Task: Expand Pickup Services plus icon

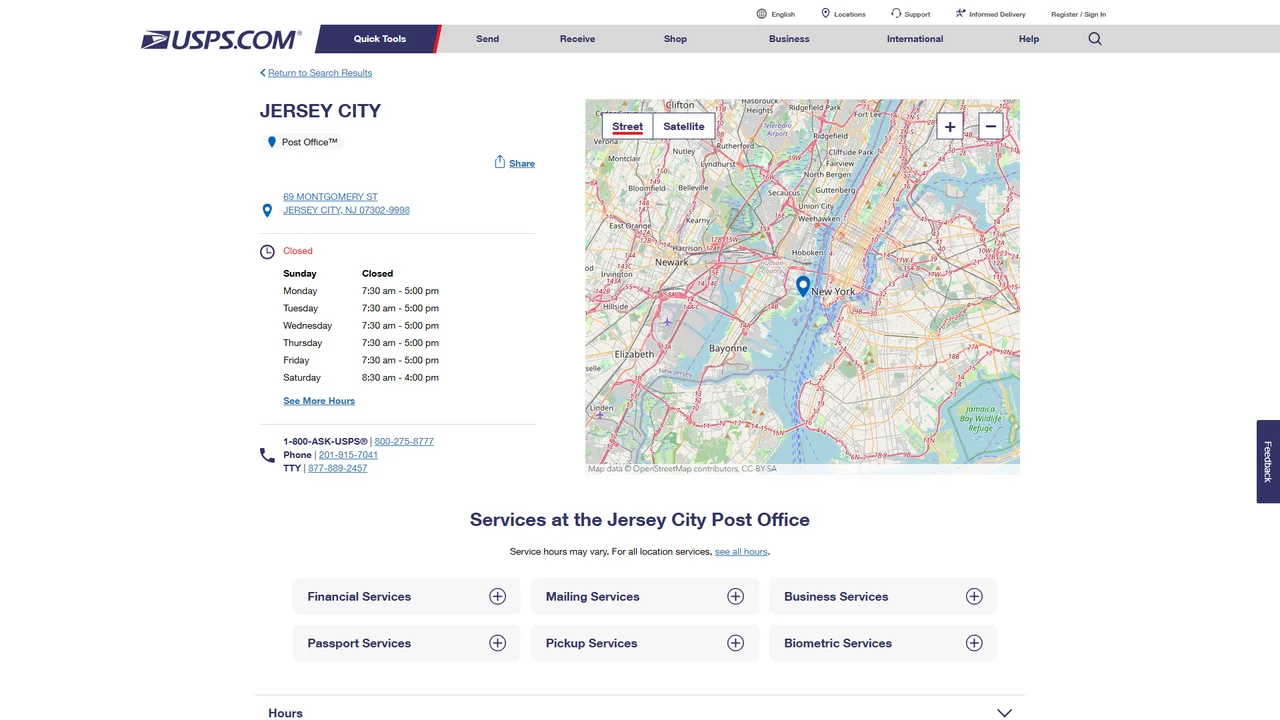Action: coord(736,643)
